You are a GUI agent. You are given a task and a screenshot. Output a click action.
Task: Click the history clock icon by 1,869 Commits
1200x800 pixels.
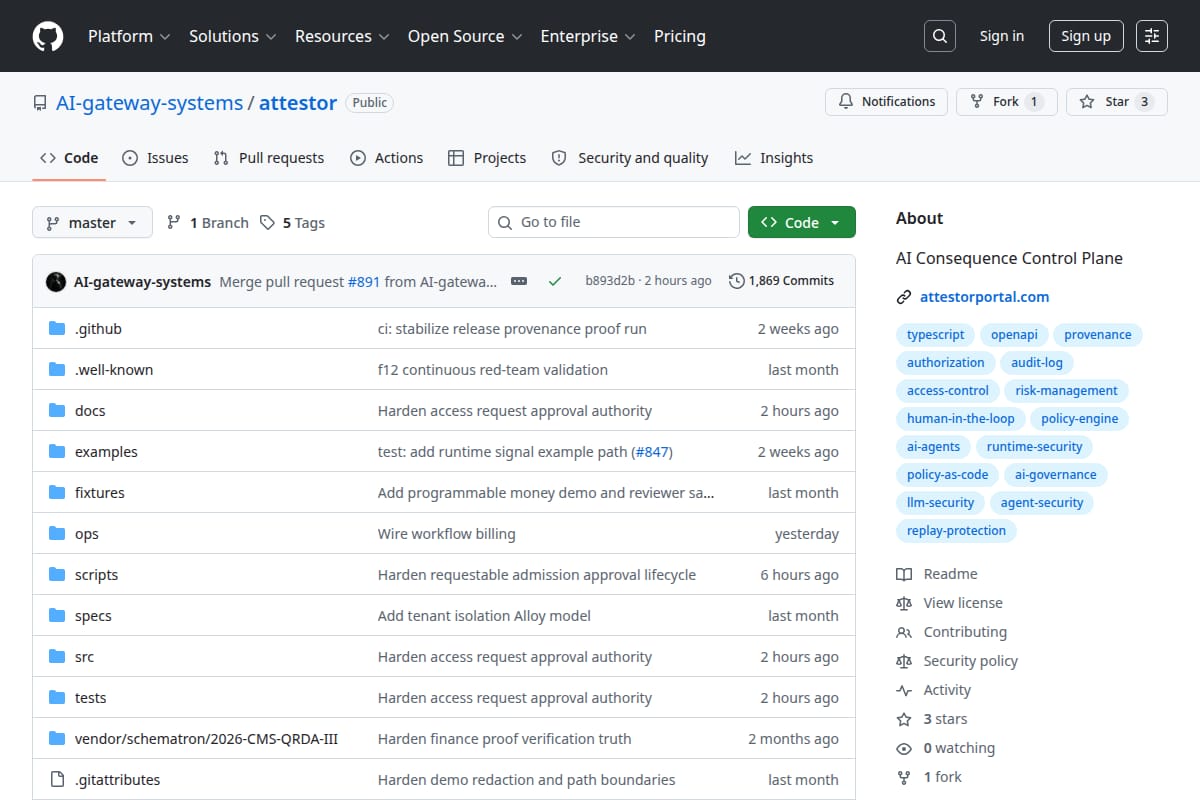(x=737, y=281)
